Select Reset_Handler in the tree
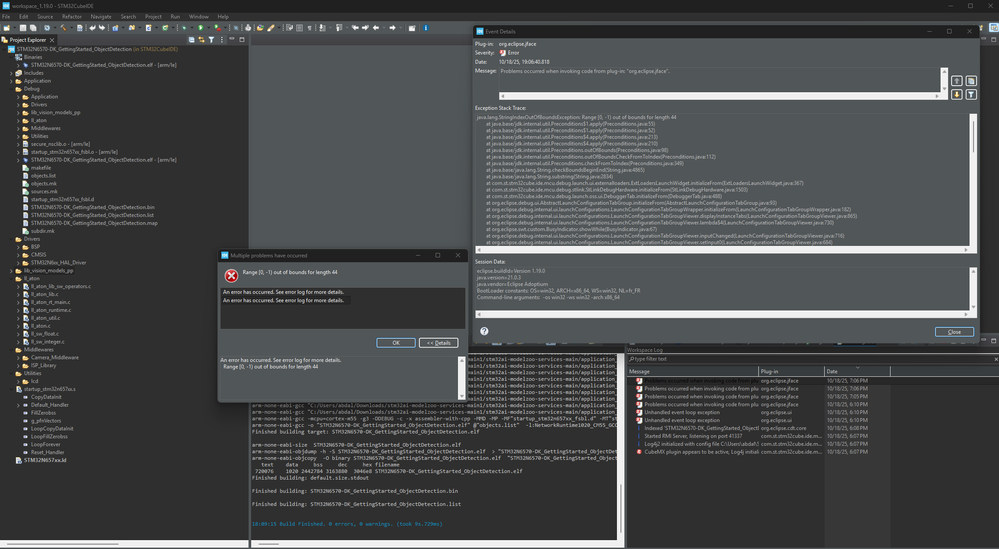Viewport: 999px width, 549px height. coord(48,452)
